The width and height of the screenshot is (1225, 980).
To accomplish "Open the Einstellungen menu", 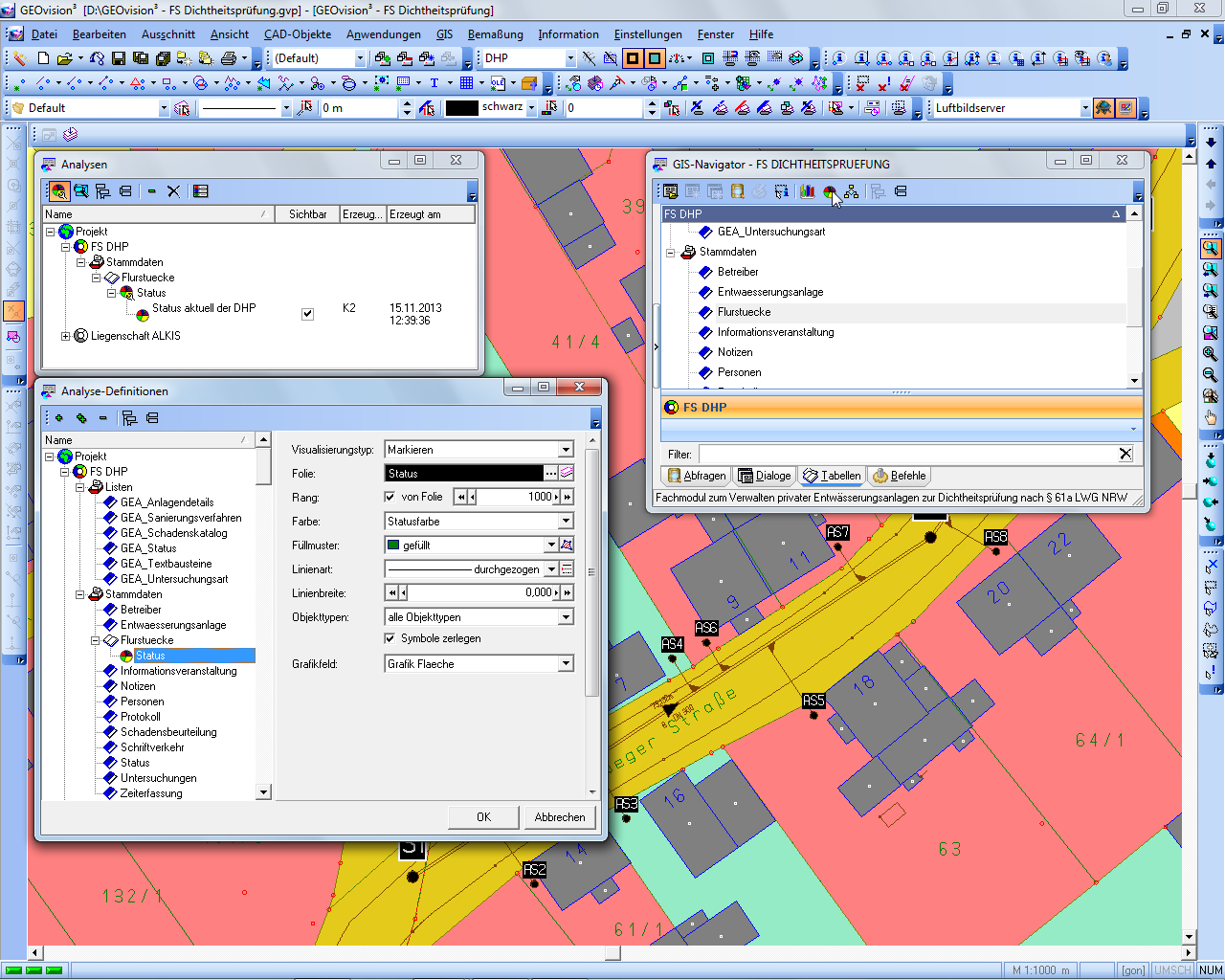I will coord(647,34).
